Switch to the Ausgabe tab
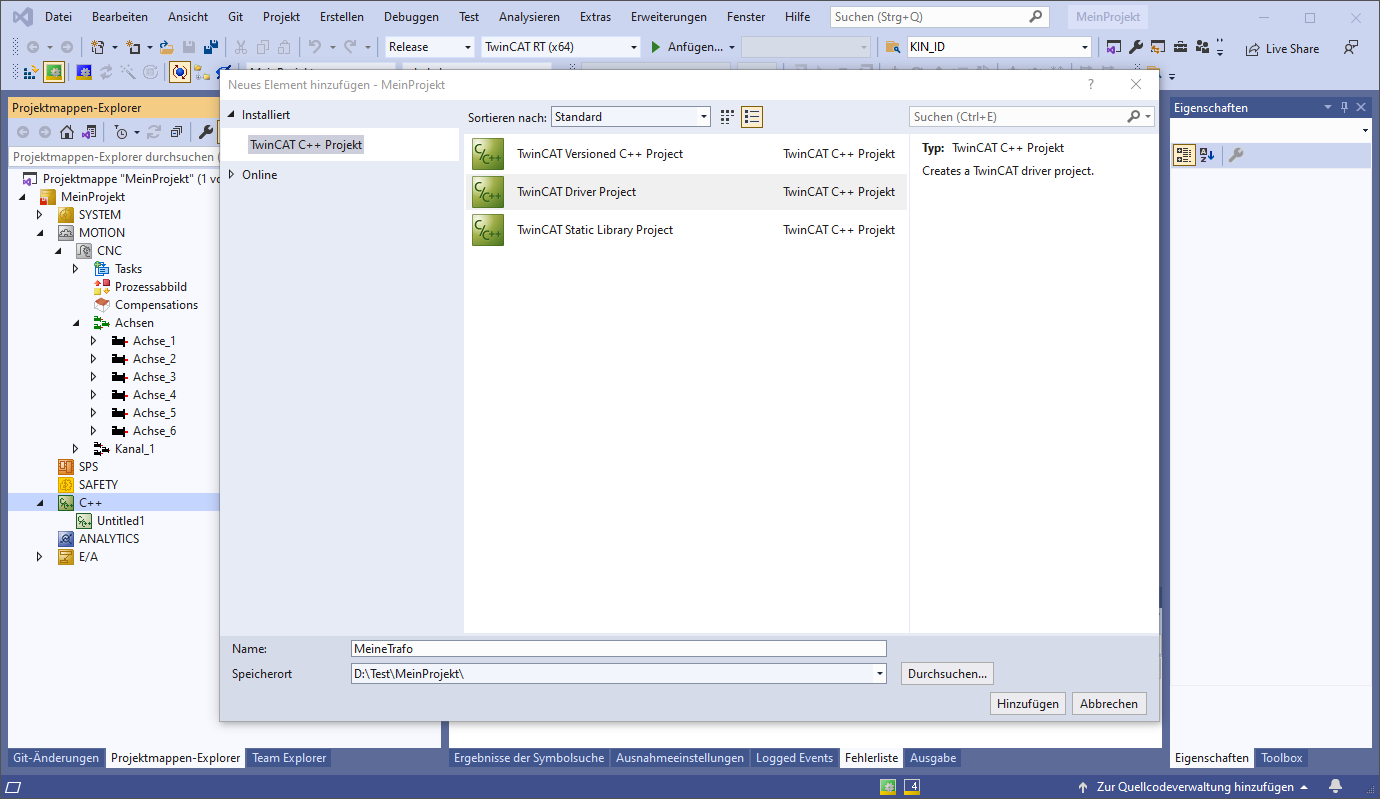This screenshot has width=1380, height=799. point(933,758)
